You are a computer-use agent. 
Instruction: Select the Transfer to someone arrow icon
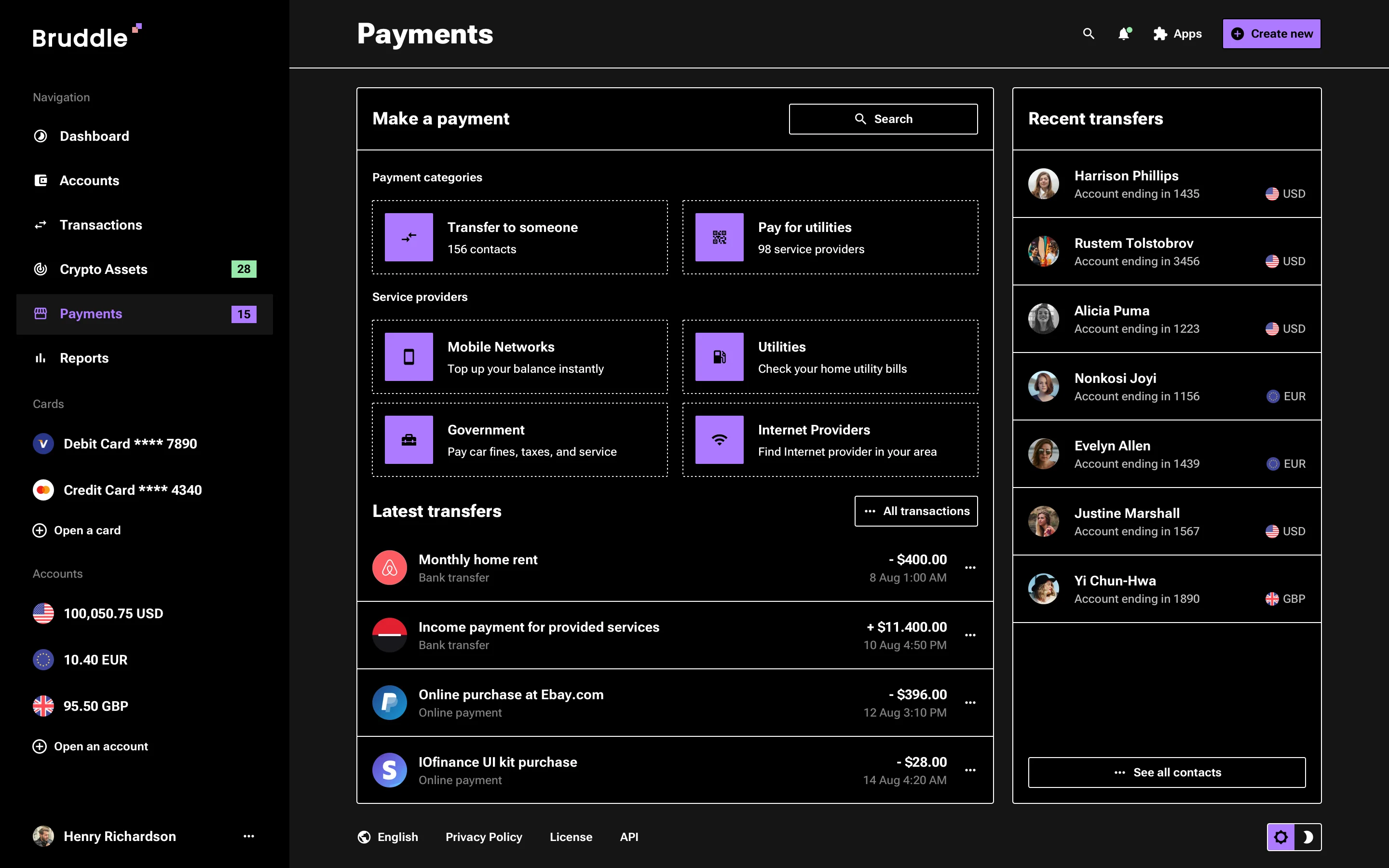[x=408, y=236]
